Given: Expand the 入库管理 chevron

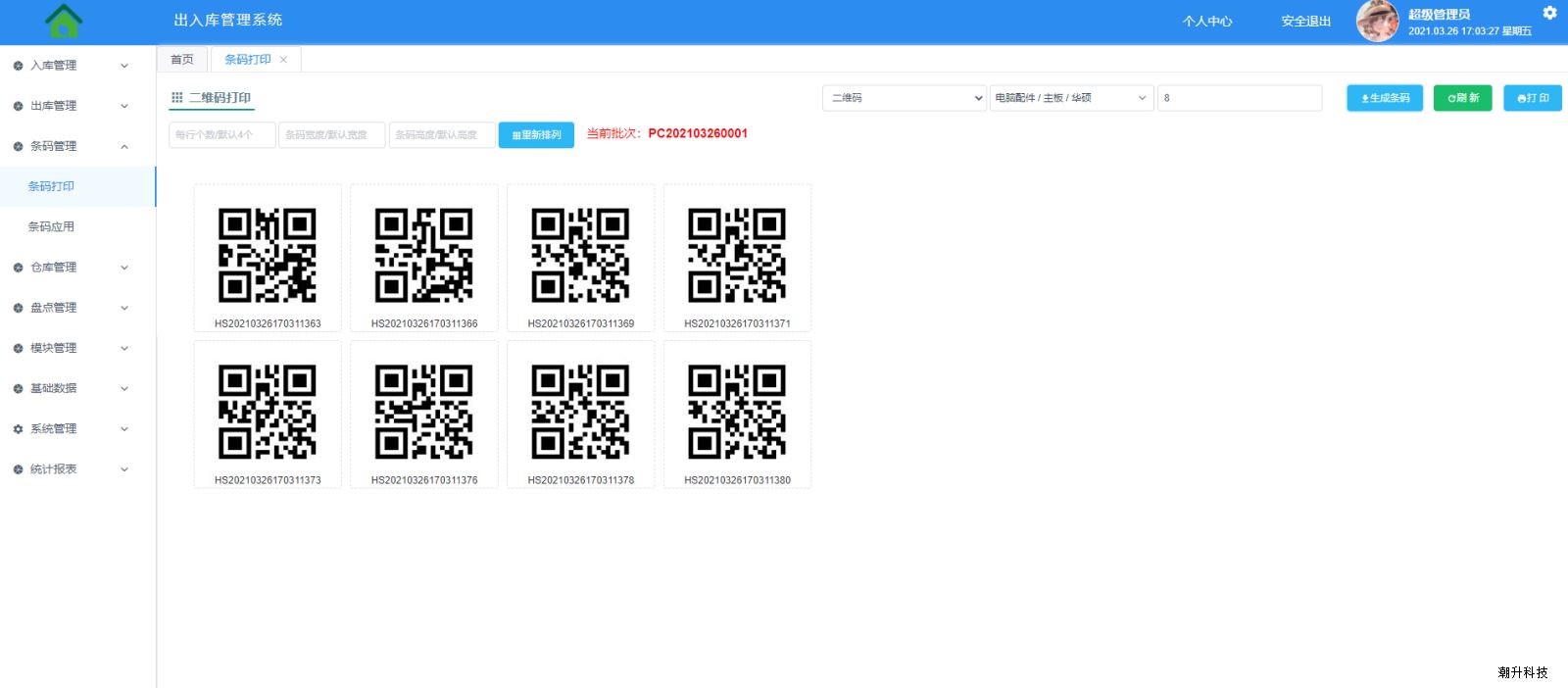Looking at the screenshot, I should pos(124,66).
